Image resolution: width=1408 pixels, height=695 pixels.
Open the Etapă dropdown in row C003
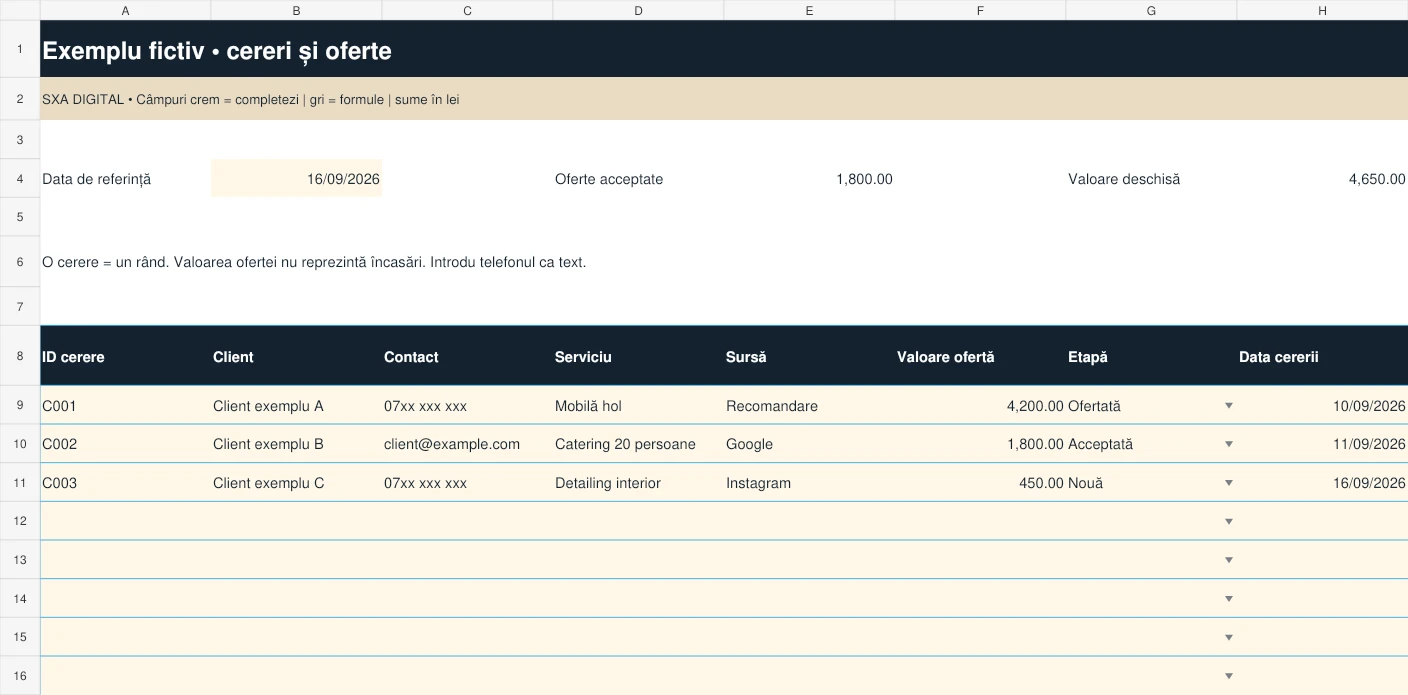pos(1229,483)
